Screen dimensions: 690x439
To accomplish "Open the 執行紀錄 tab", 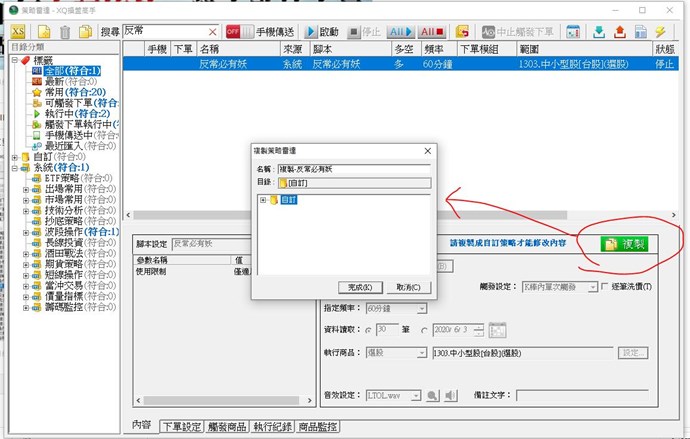I will [x=274, y=426].
